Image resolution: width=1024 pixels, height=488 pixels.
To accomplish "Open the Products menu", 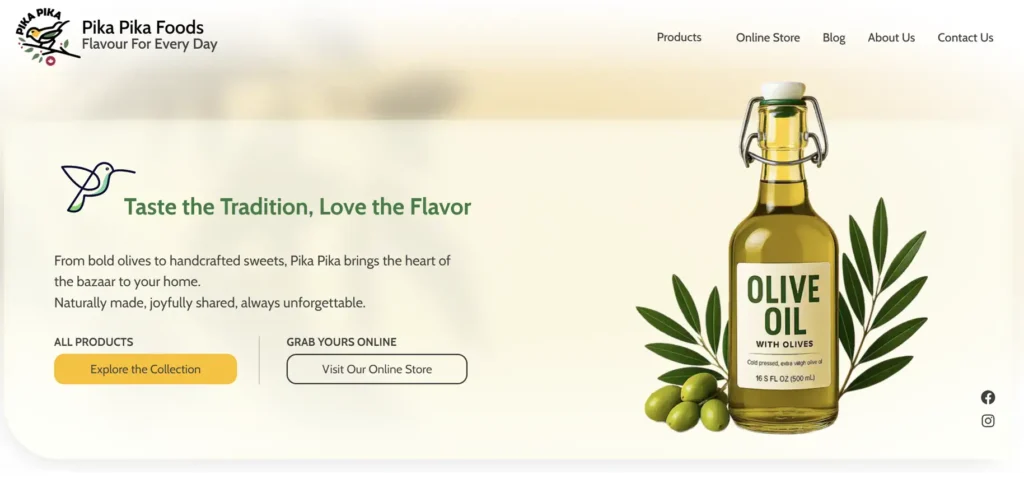I will [x=679, y=37].
